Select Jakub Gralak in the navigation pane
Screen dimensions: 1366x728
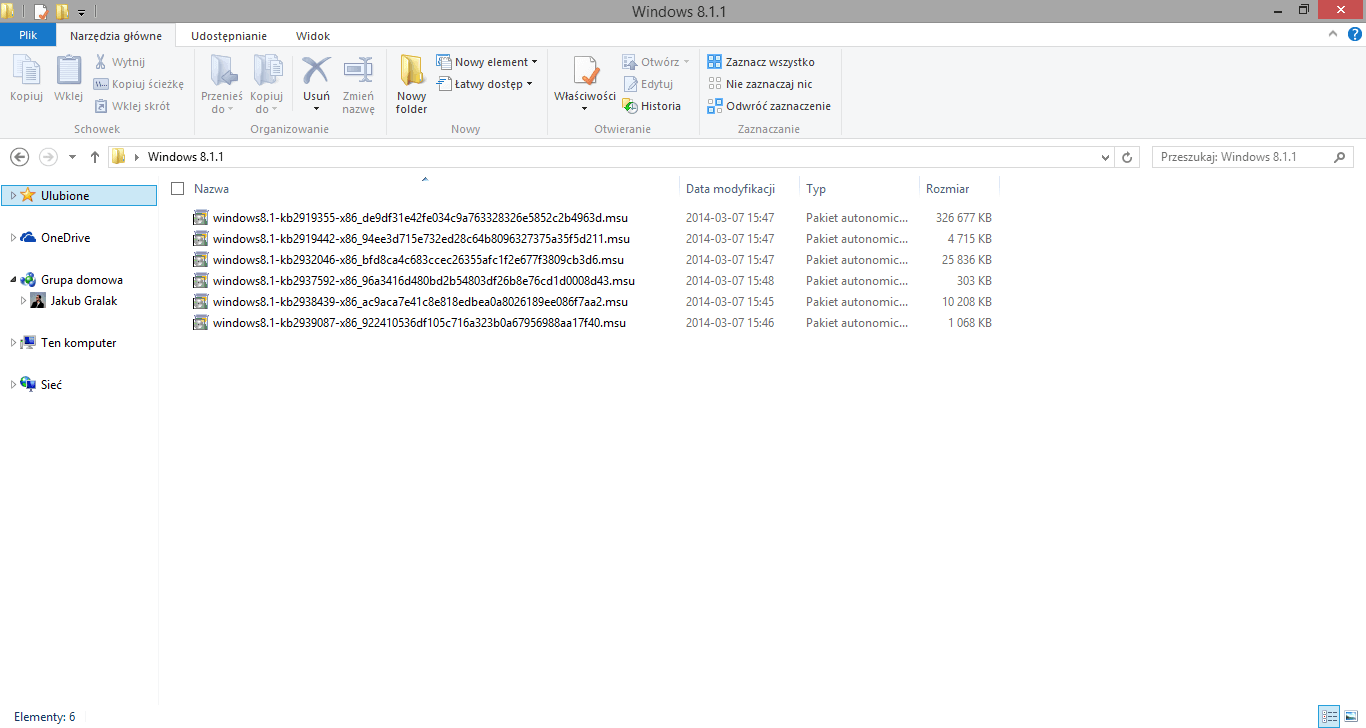84,301
